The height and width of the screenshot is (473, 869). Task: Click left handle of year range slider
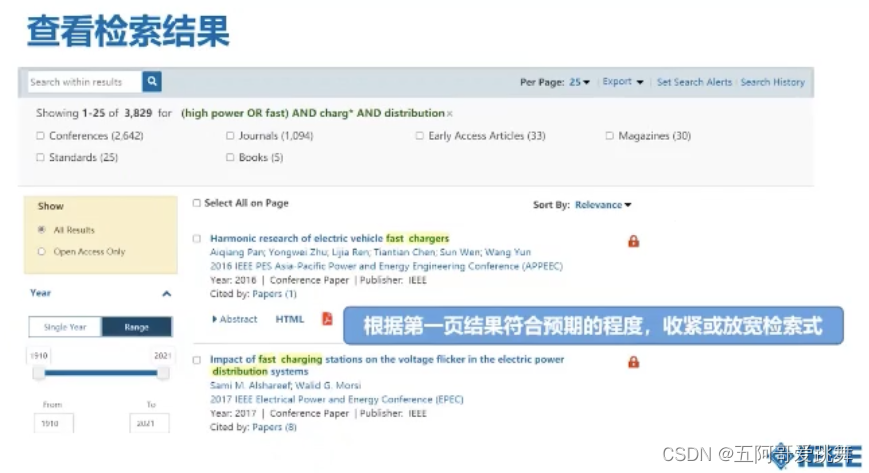39,373
